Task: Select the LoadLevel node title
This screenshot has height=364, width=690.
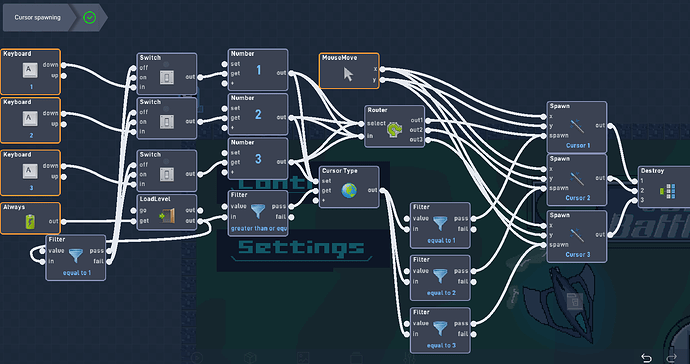Action: (x=155, y=199)
